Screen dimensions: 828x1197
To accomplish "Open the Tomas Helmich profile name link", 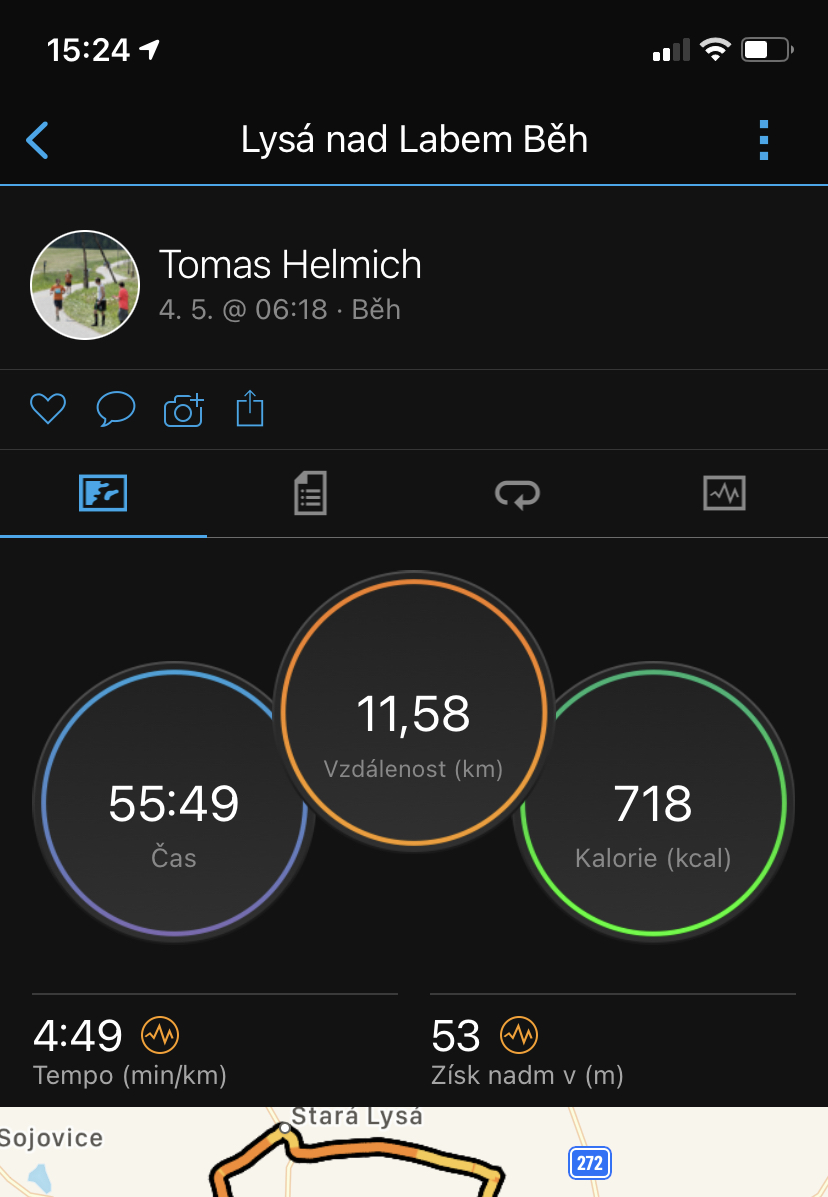I will pyautogui.click(x=290, y=265).
